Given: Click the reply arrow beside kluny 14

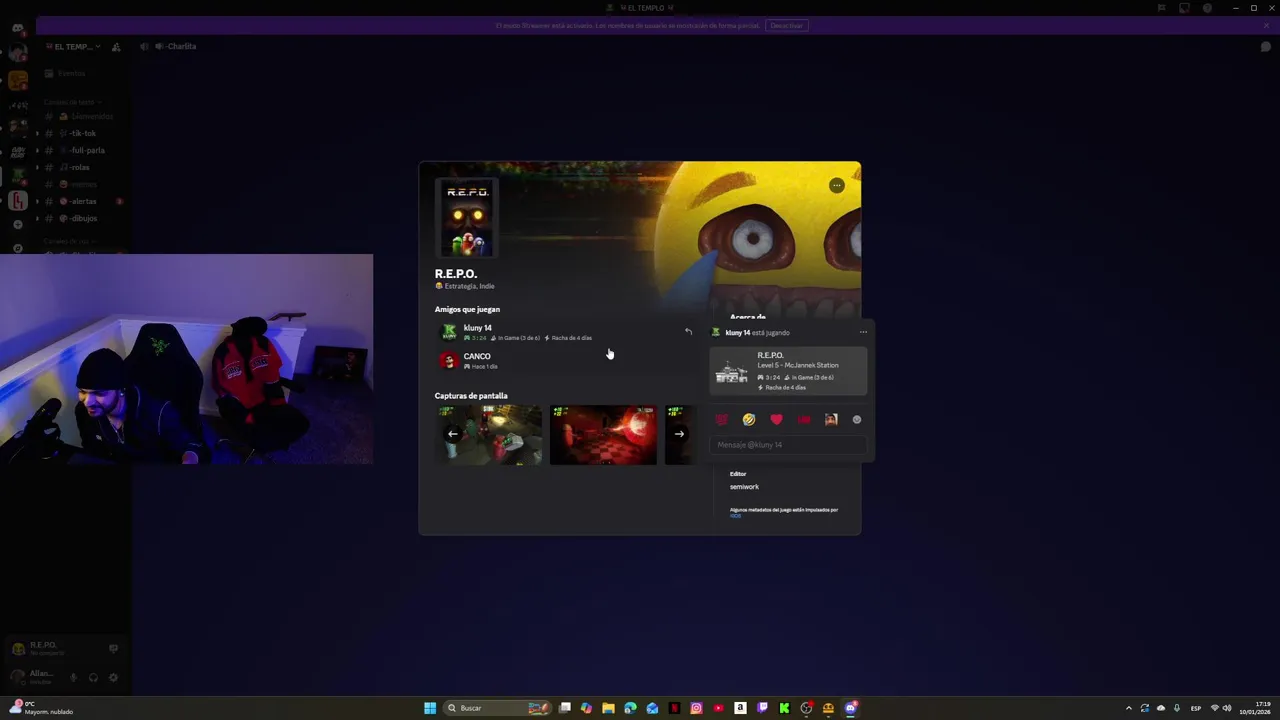Looking at the screenshot, I should (x=688, y=331).
